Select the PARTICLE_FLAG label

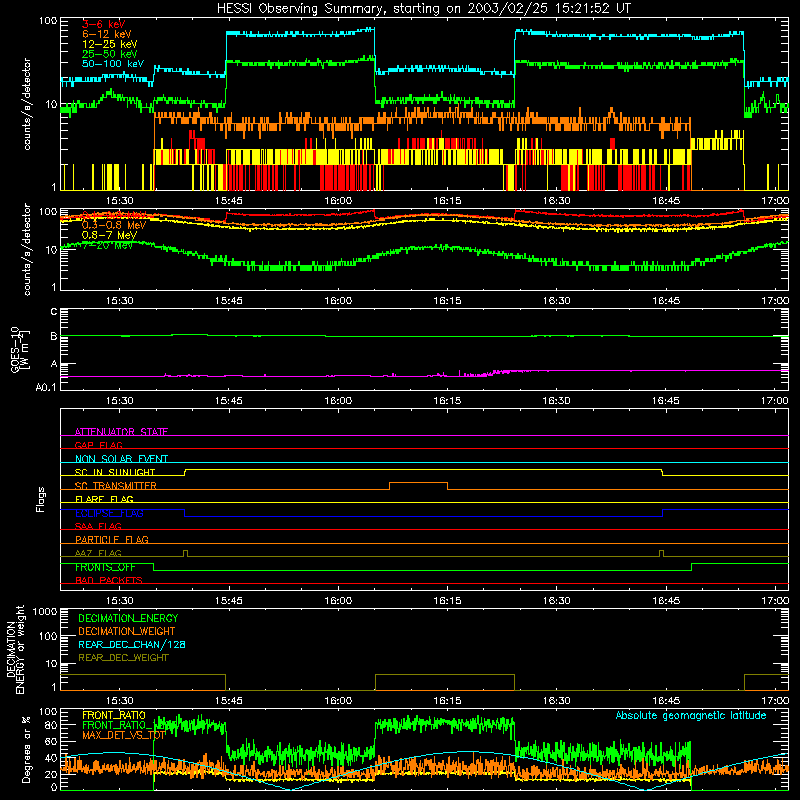(x=112, y=539)
